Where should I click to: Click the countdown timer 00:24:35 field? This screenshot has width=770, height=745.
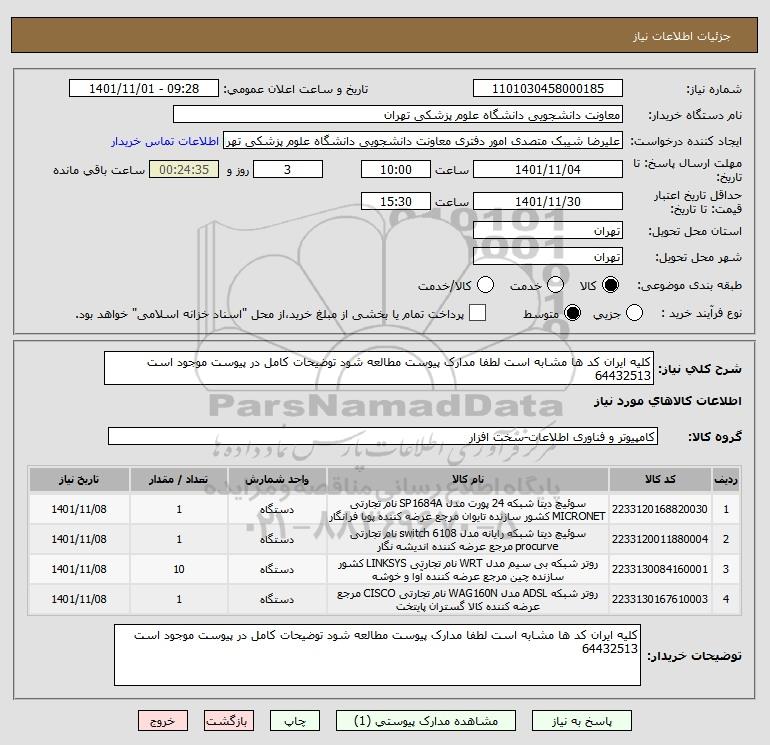184,170
